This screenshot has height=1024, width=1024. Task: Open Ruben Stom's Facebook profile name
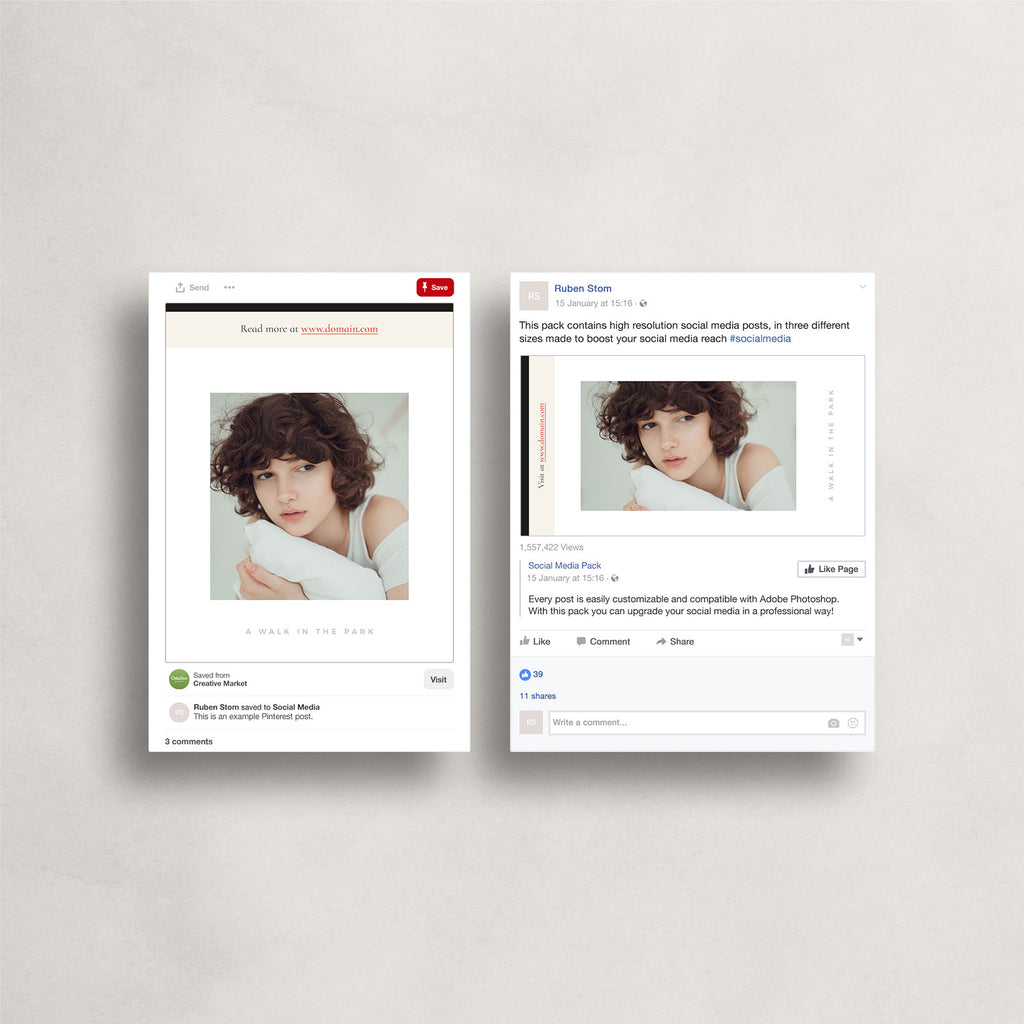tap(583, 288)
